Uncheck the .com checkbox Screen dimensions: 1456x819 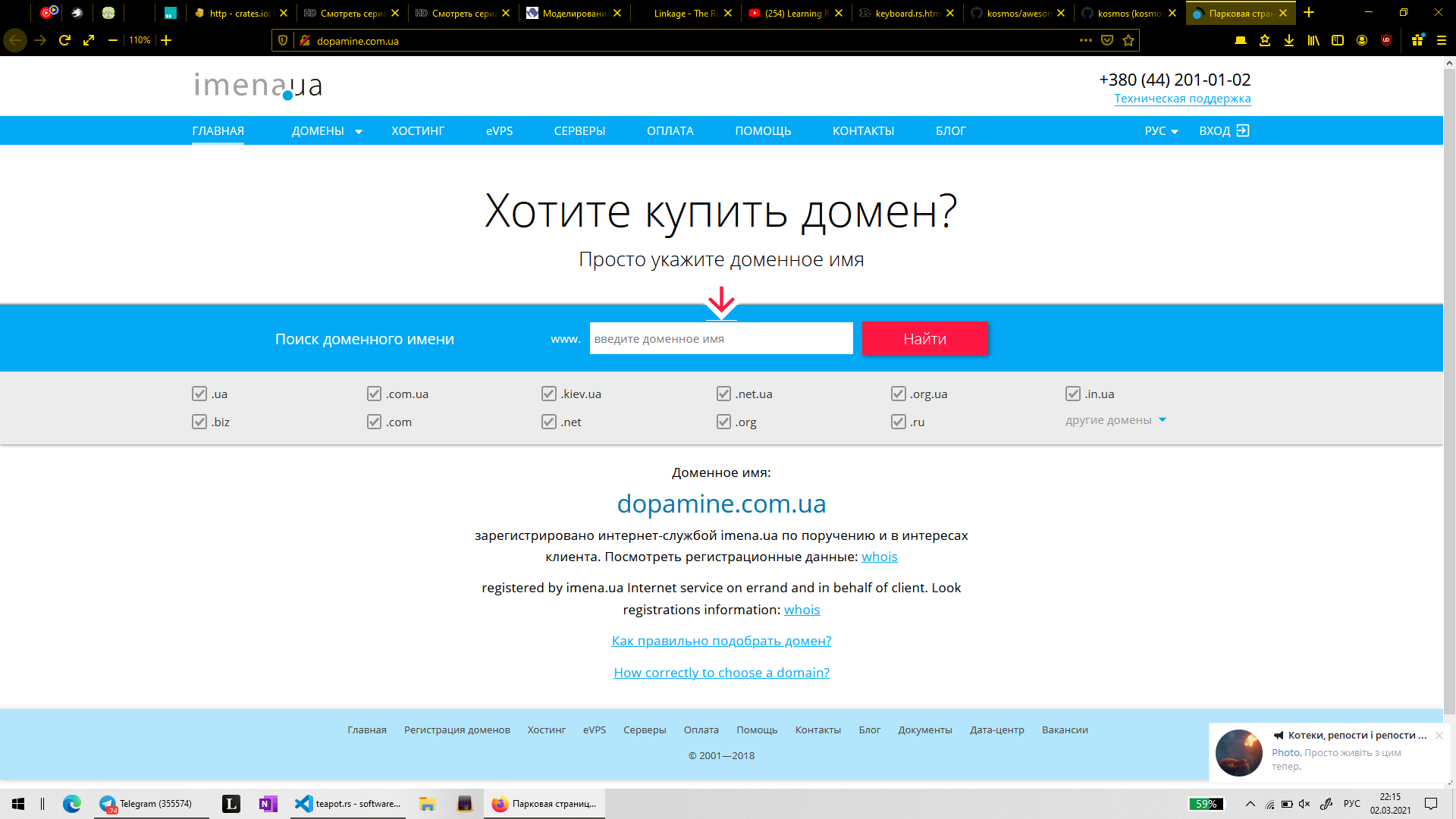(x=374, y=422)
